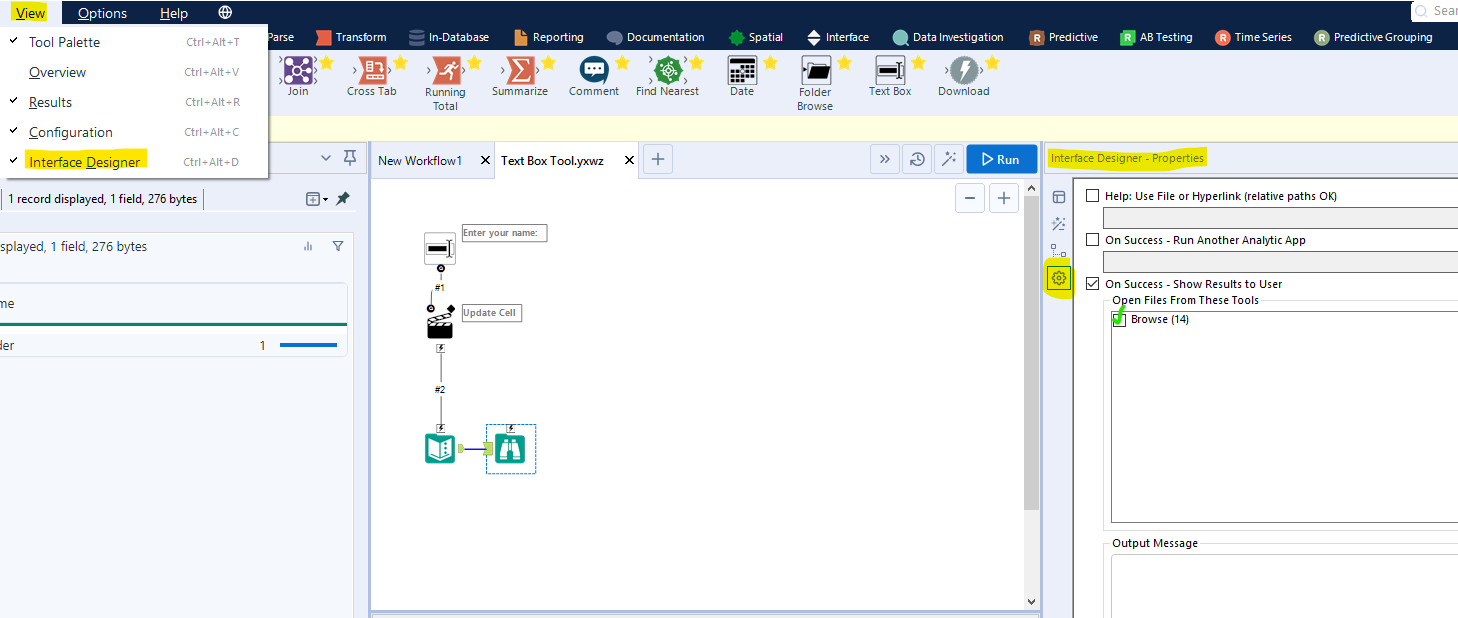
Task: Open the cell viewer dropdown in results toolbar
Action: click(x=313, y=199)
